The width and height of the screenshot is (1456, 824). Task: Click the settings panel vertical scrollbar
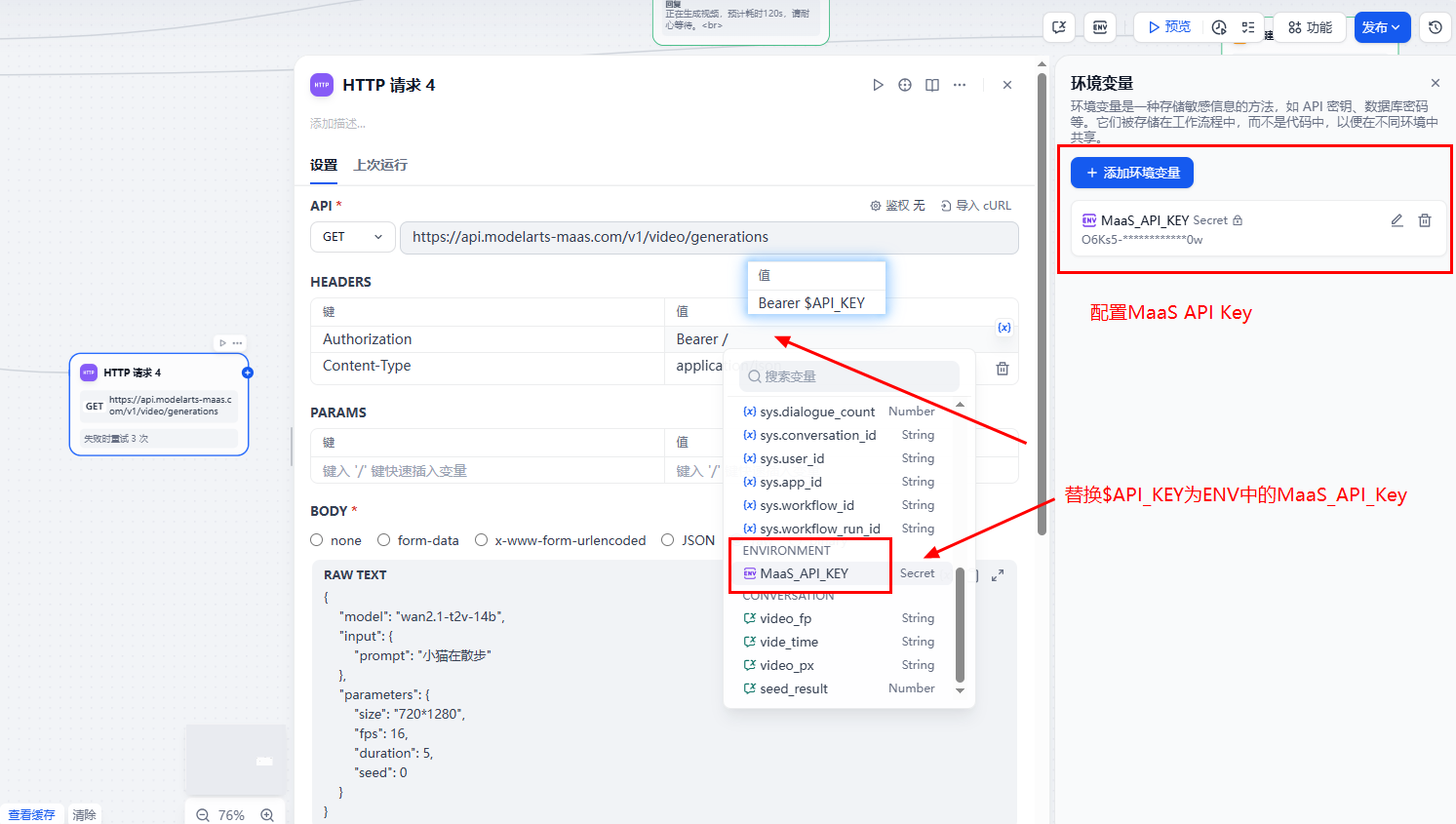[1042, 304]
